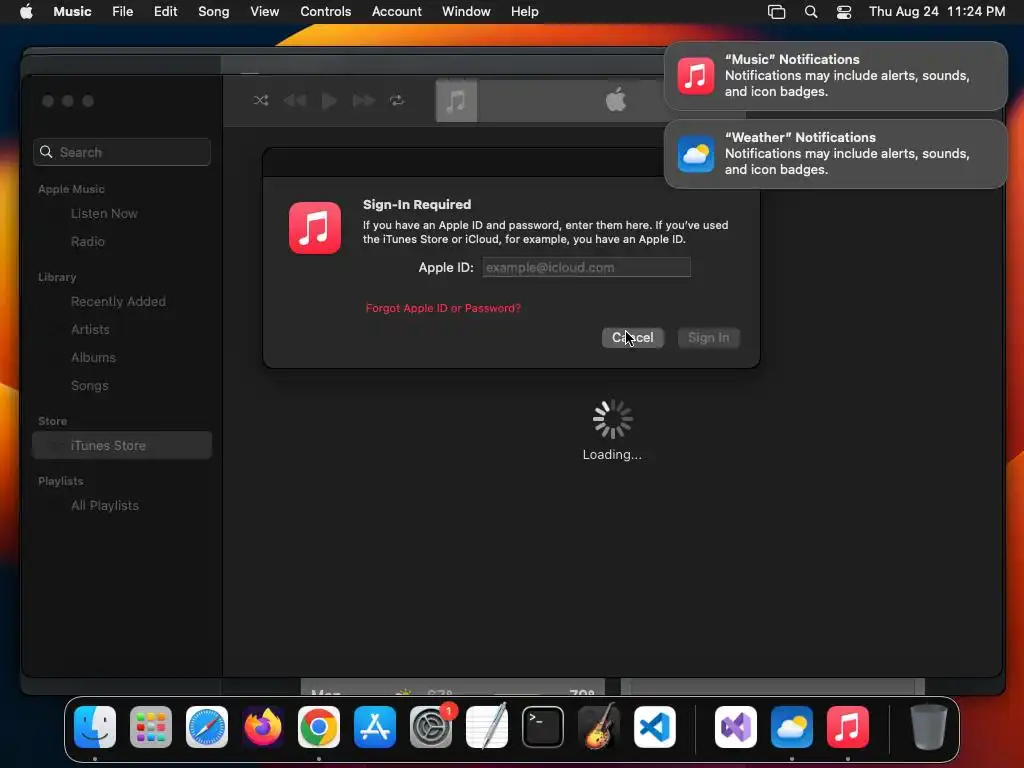Select iTunes Store in the sidebar
Screen dimensions: 1024x768
pos(122,445)
